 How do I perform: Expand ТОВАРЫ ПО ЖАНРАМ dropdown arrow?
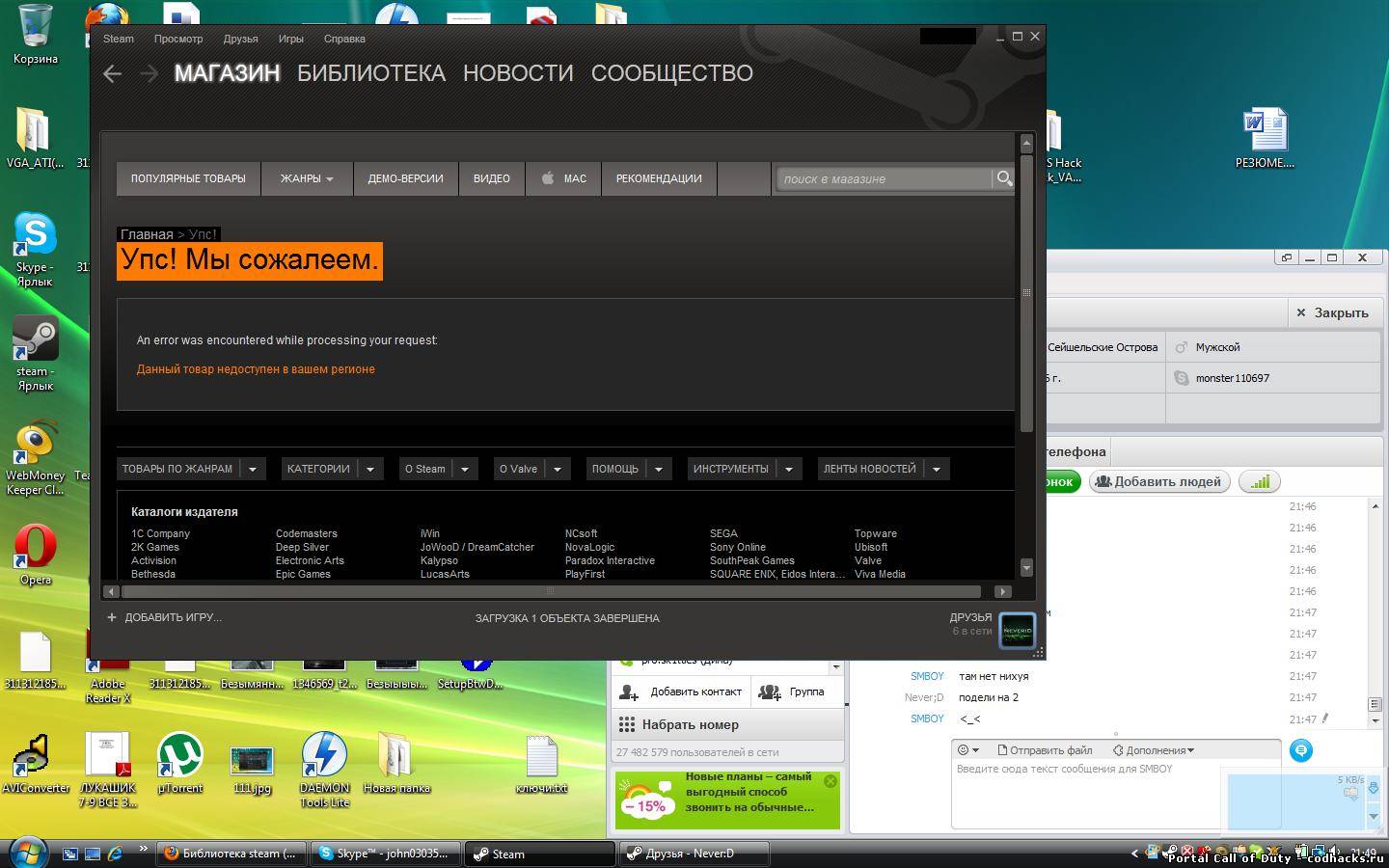[253, 469]
